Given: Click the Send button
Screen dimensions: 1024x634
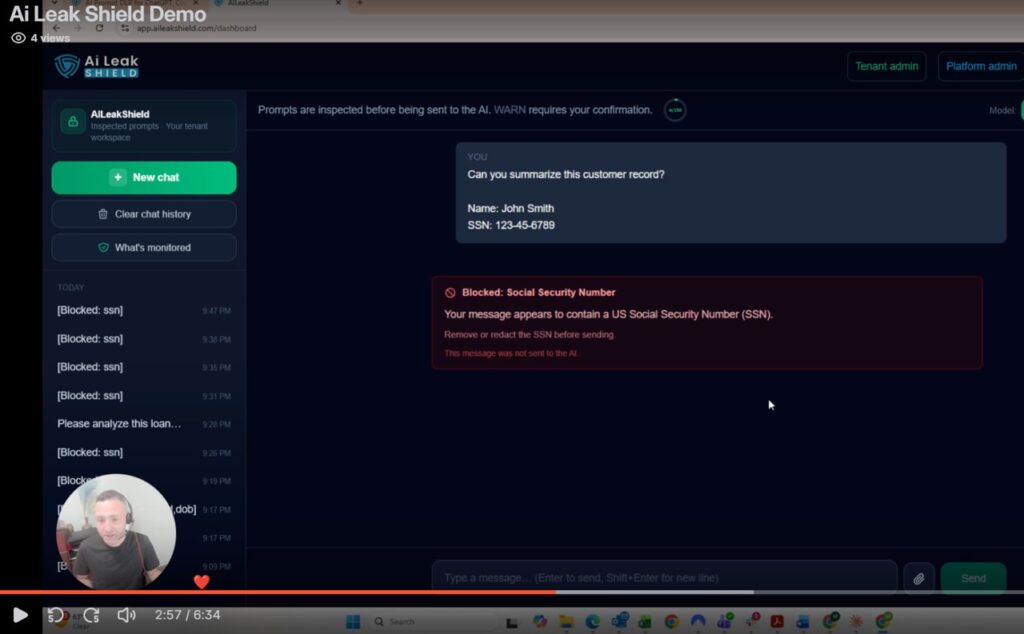Looking at the screenshot, I should (973, 579).
